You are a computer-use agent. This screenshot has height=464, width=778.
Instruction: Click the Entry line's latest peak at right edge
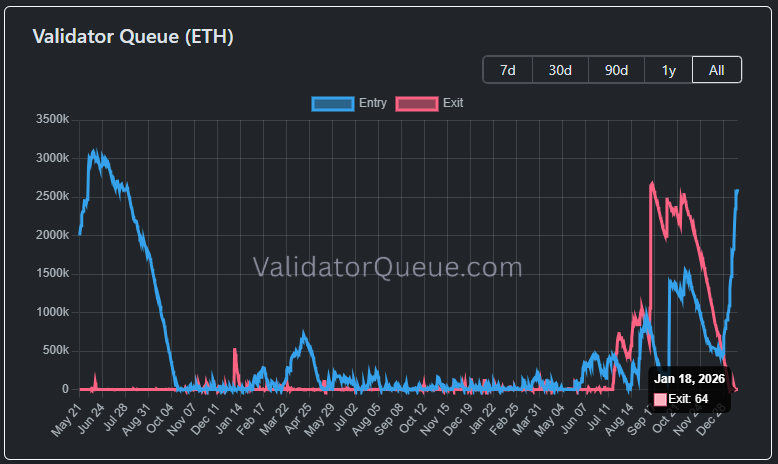[x=737, y=190]
